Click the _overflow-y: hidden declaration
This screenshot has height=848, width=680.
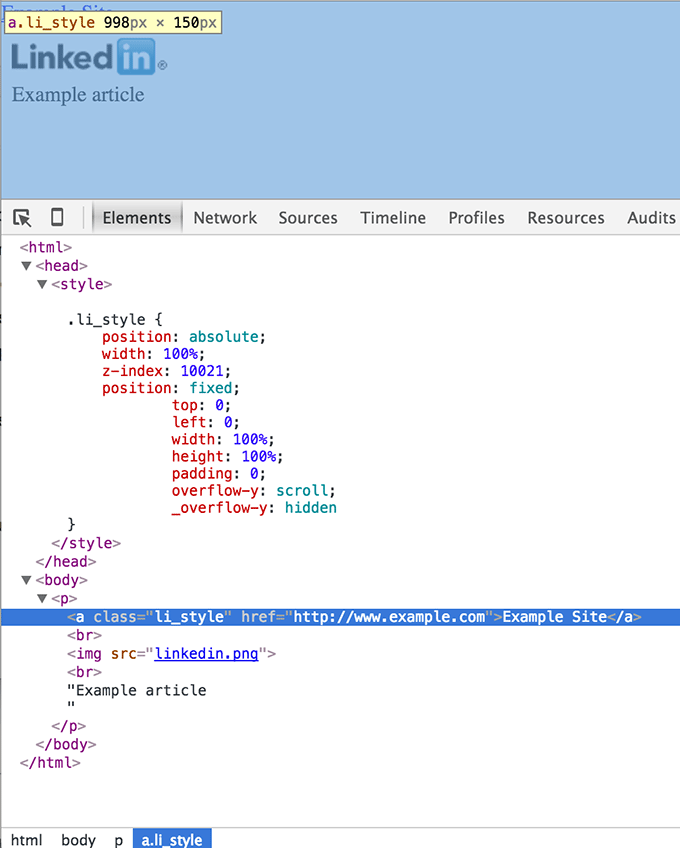(254, 508)
